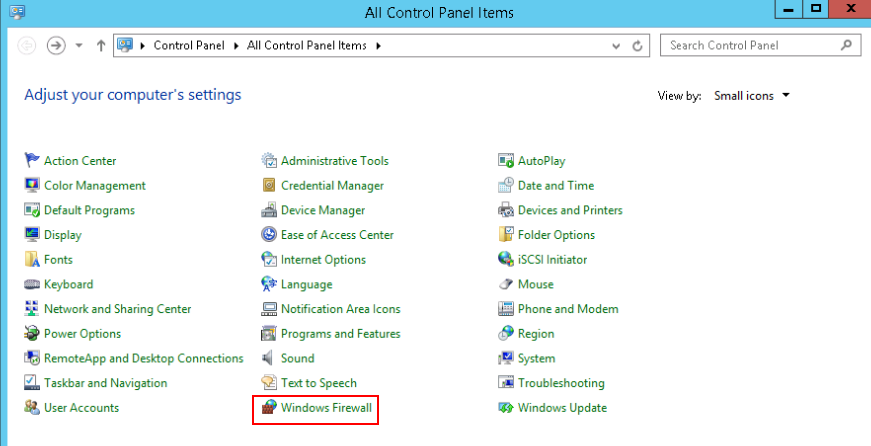
Task: Open the Devices and Printers icon
Action: pyautogui.click(x=506, y=210)
